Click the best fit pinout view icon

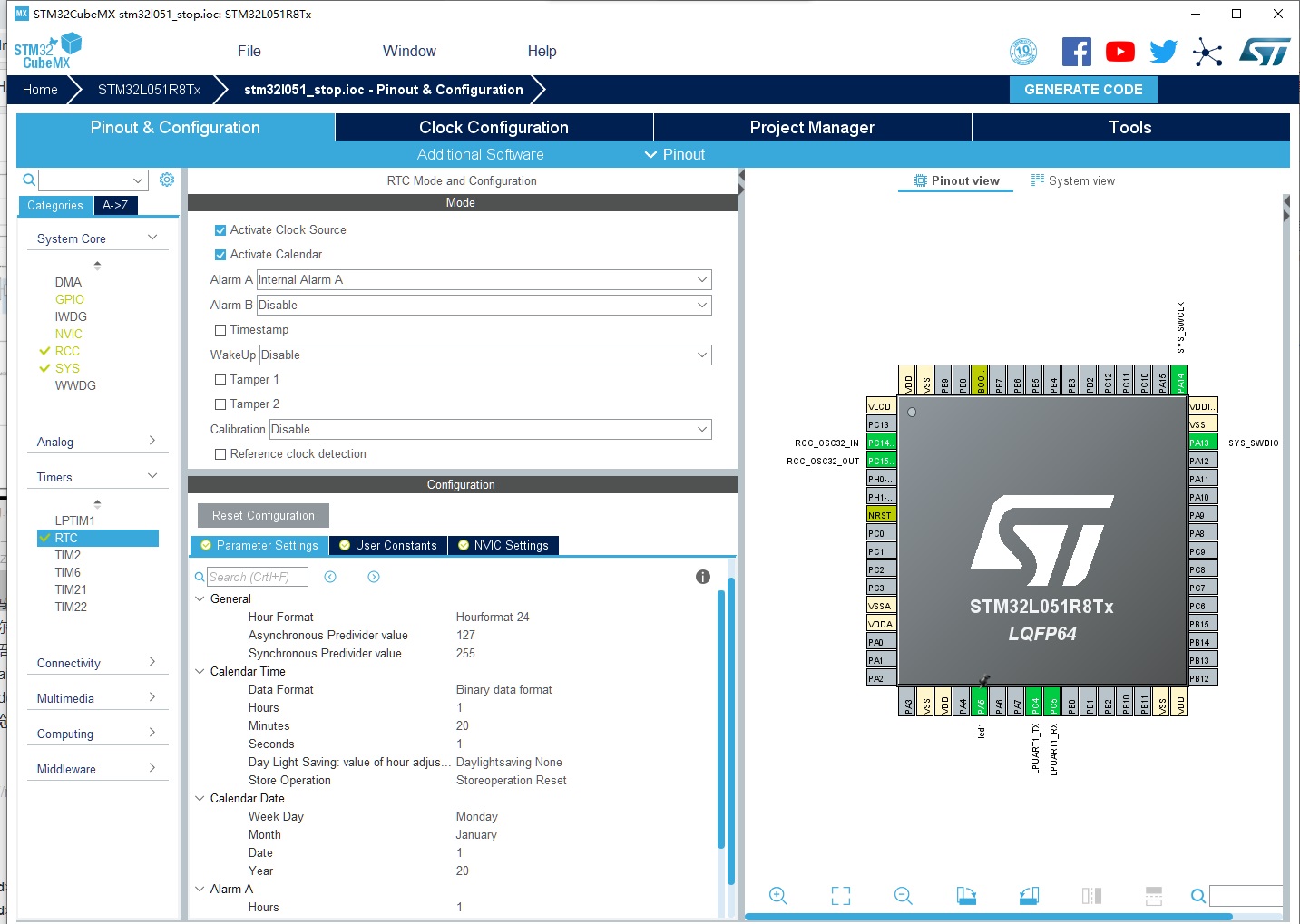[x=840, y=896]
